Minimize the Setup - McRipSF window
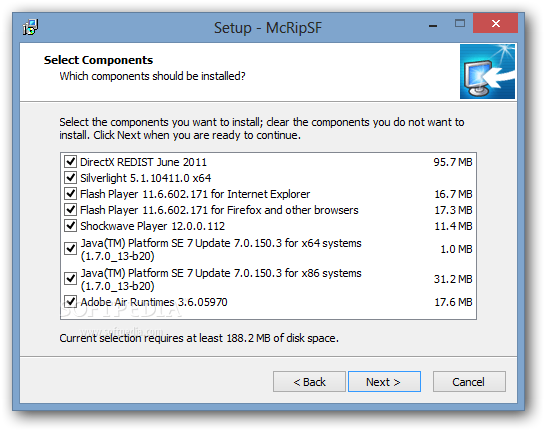This screenshot has height=431, width=545. click(433, 25)
